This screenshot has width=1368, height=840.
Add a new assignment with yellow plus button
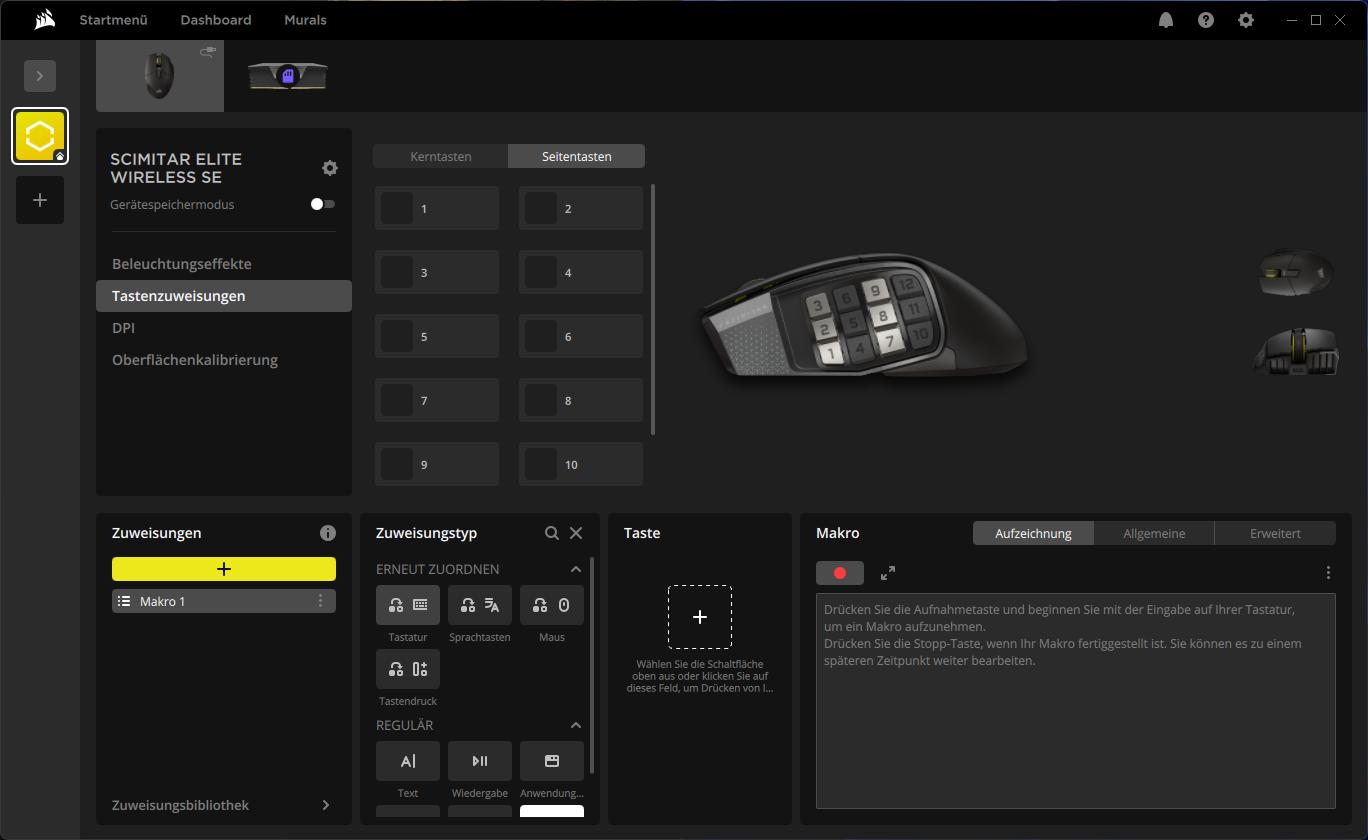pyautogui.click(x=224, y=569)
